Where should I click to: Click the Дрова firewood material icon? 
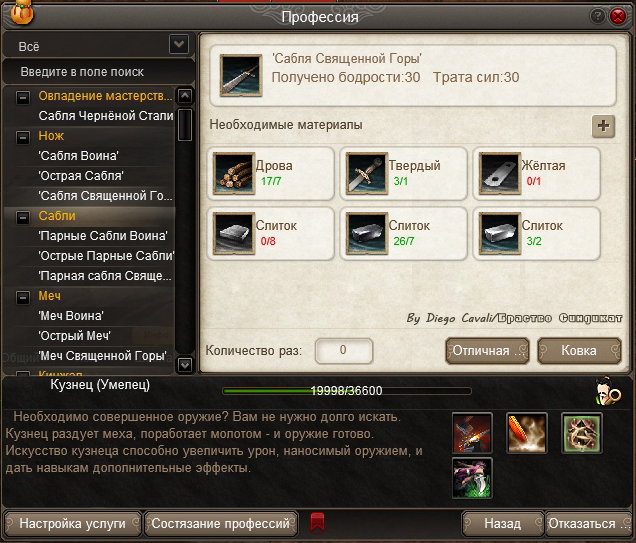point(234,173)
